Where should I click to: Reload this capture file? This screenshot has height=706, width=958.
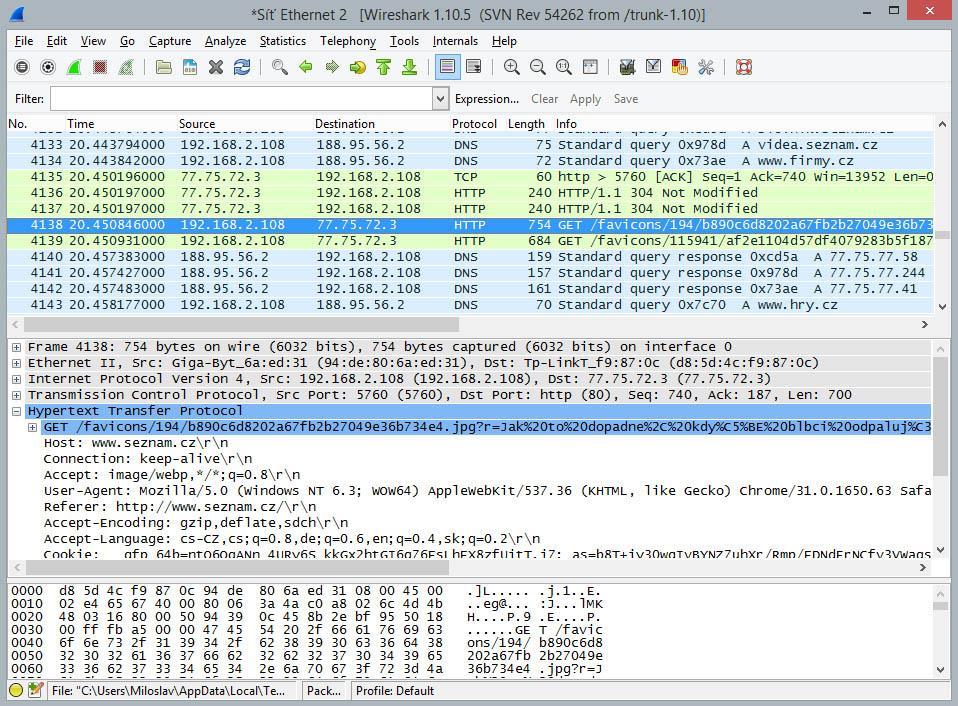pos(242,67)
